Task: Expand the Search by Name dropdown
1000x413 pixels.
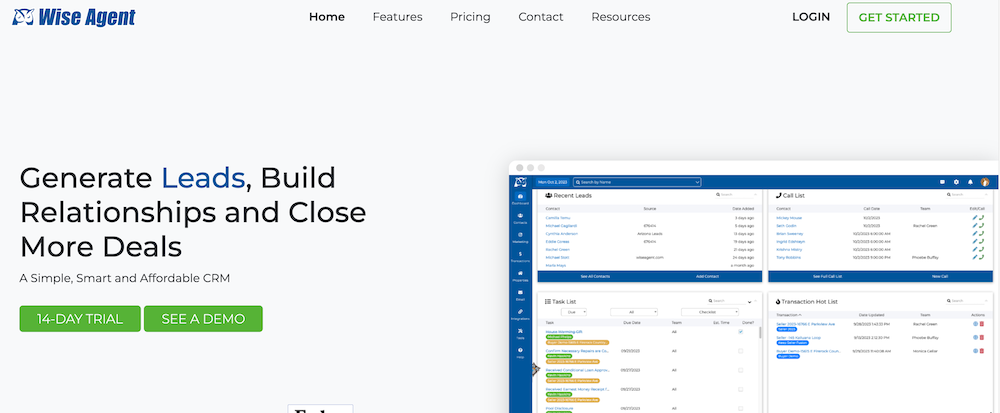Action: coord(638,182)
